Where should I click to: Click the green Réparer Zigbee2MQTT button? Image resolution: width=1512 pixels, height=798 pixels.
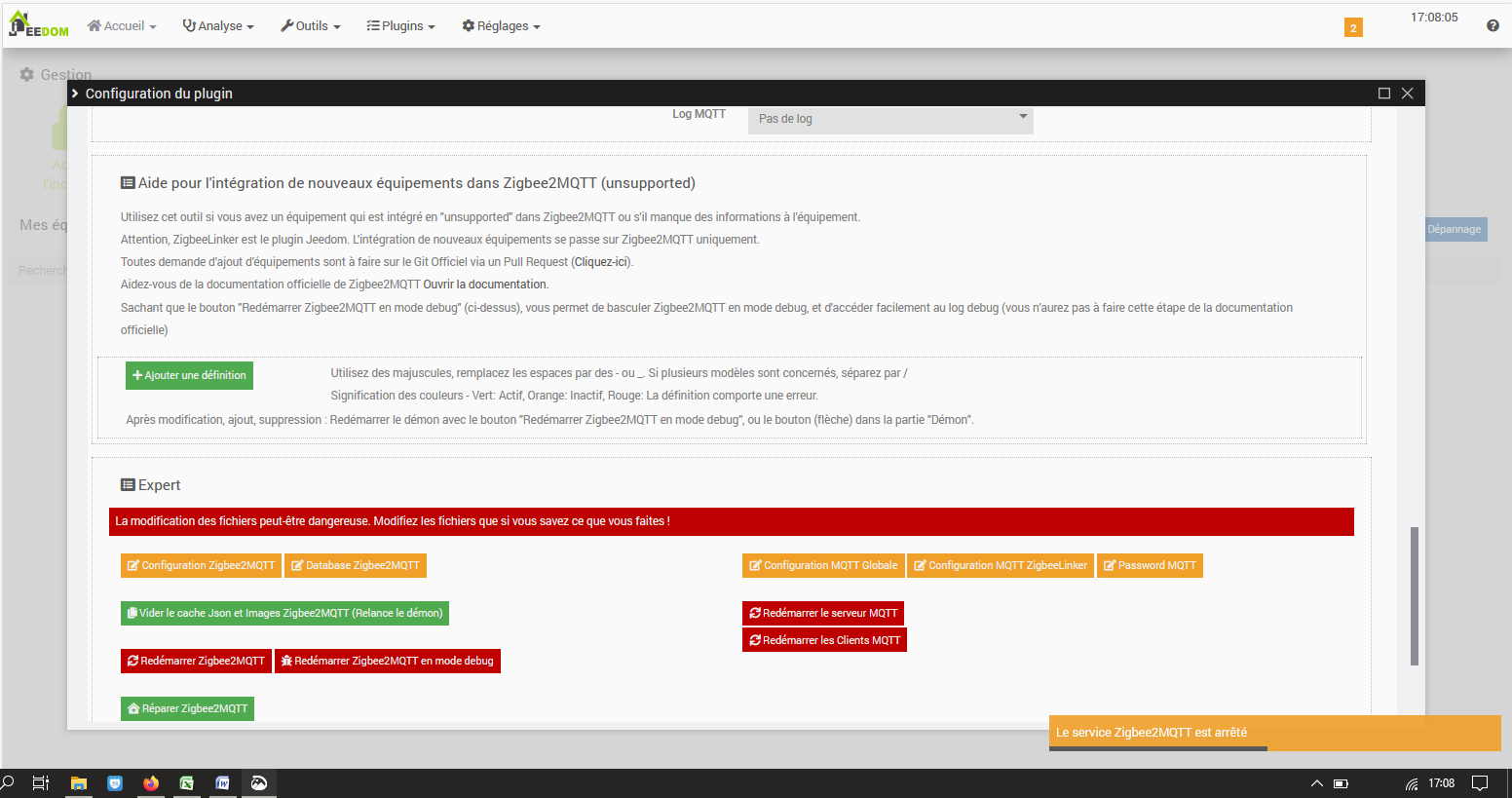187,708
